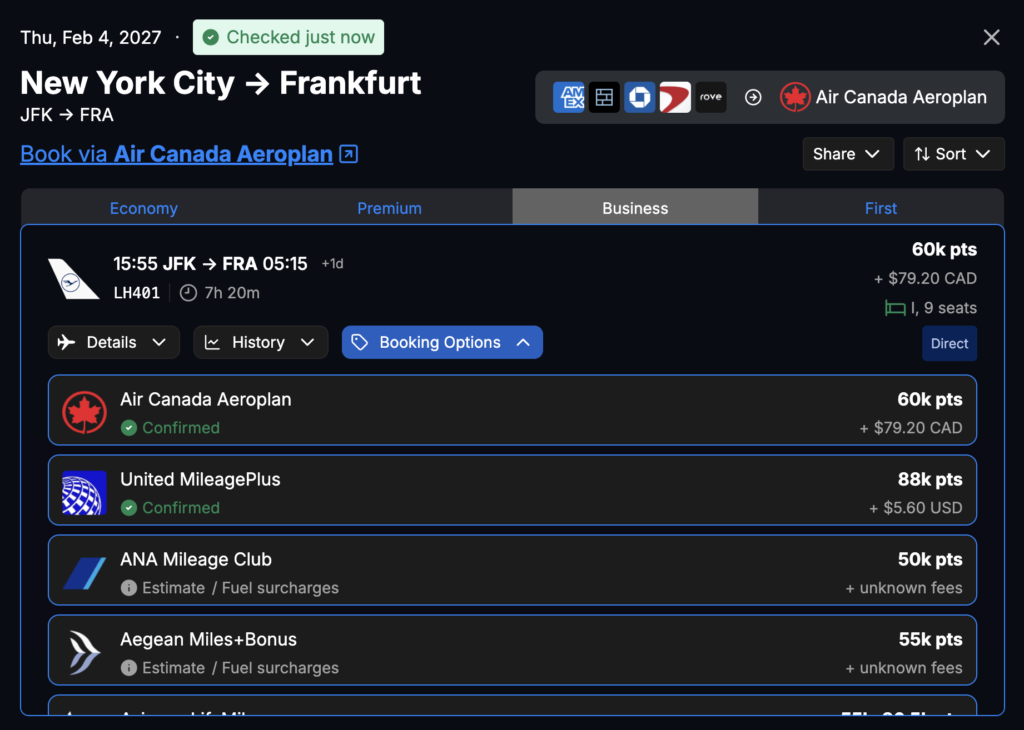Click the Bilt transfer partner icon
Image resolution: width=1024 pixels, height=730 pixels.
click(604, 97)
